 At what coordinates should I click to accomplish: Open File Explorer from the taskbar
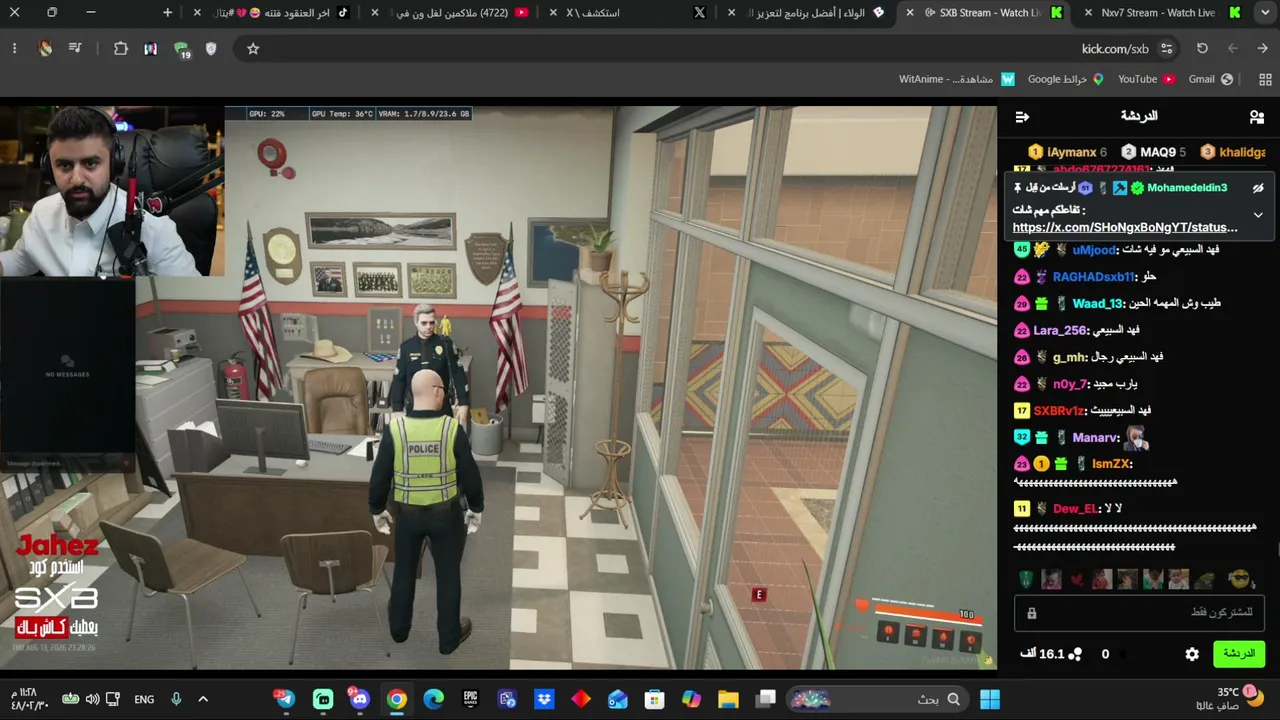click(x=728, y=699)
